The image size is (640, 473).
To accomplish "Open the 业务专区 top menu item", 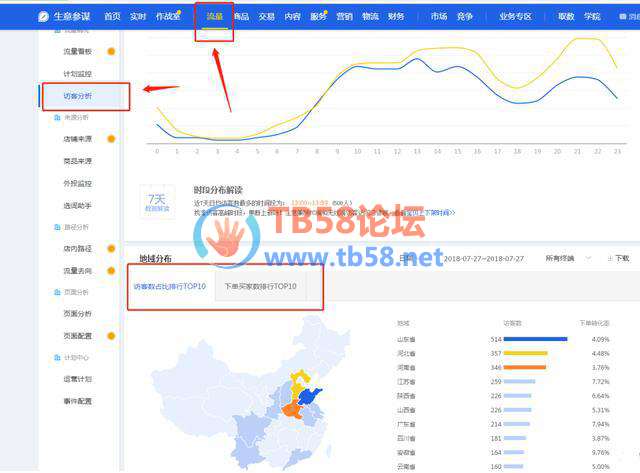I will point(516,17).
